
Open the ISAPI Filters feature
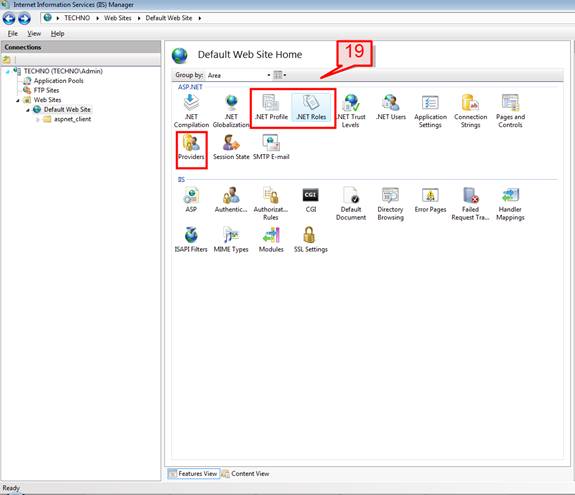(191, 240)
